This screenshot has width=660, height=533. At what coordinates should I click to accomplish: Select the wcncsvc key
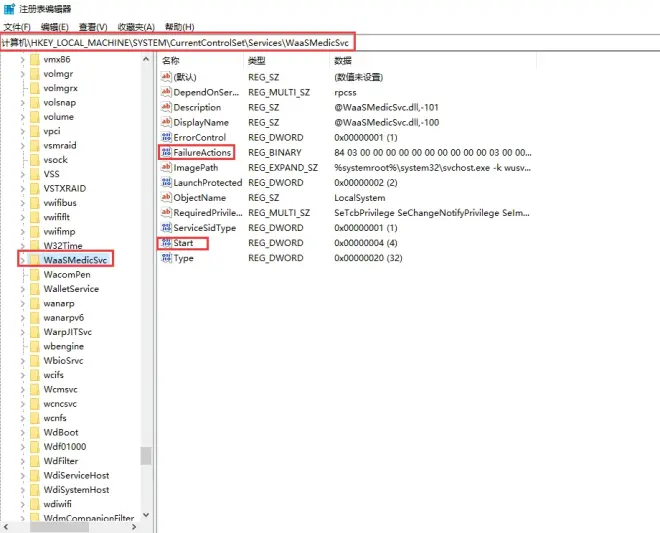60,403
